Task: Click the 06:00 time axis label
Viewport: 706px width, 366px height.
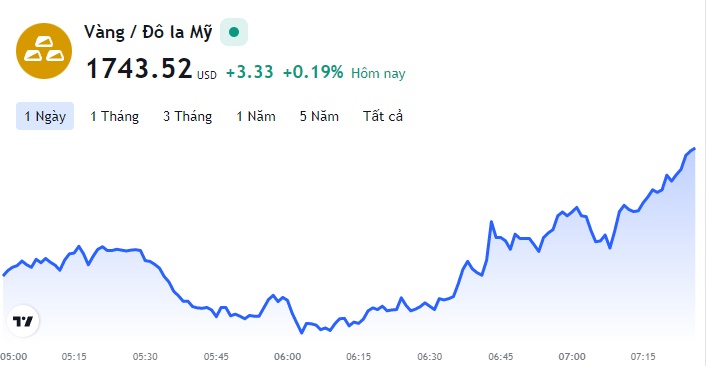Action: [287, 357]
